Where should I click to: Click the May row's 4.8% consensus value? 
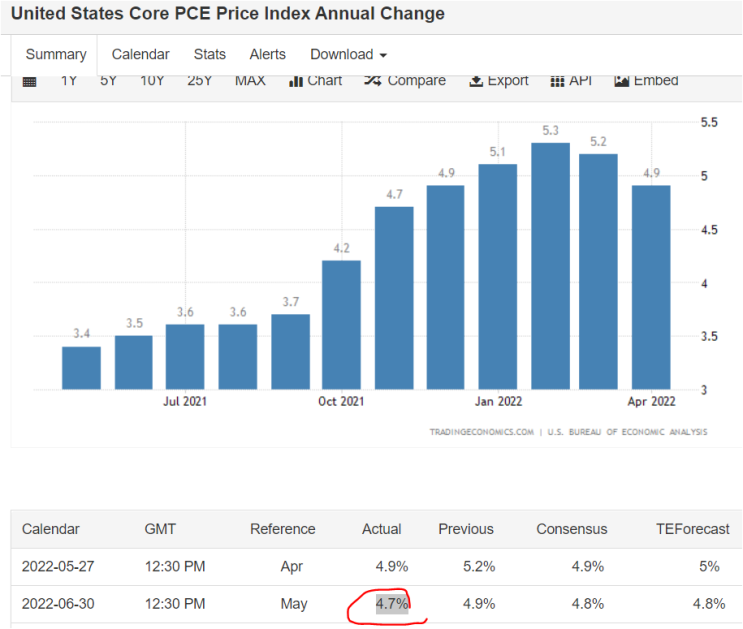[x=588, y=604]
